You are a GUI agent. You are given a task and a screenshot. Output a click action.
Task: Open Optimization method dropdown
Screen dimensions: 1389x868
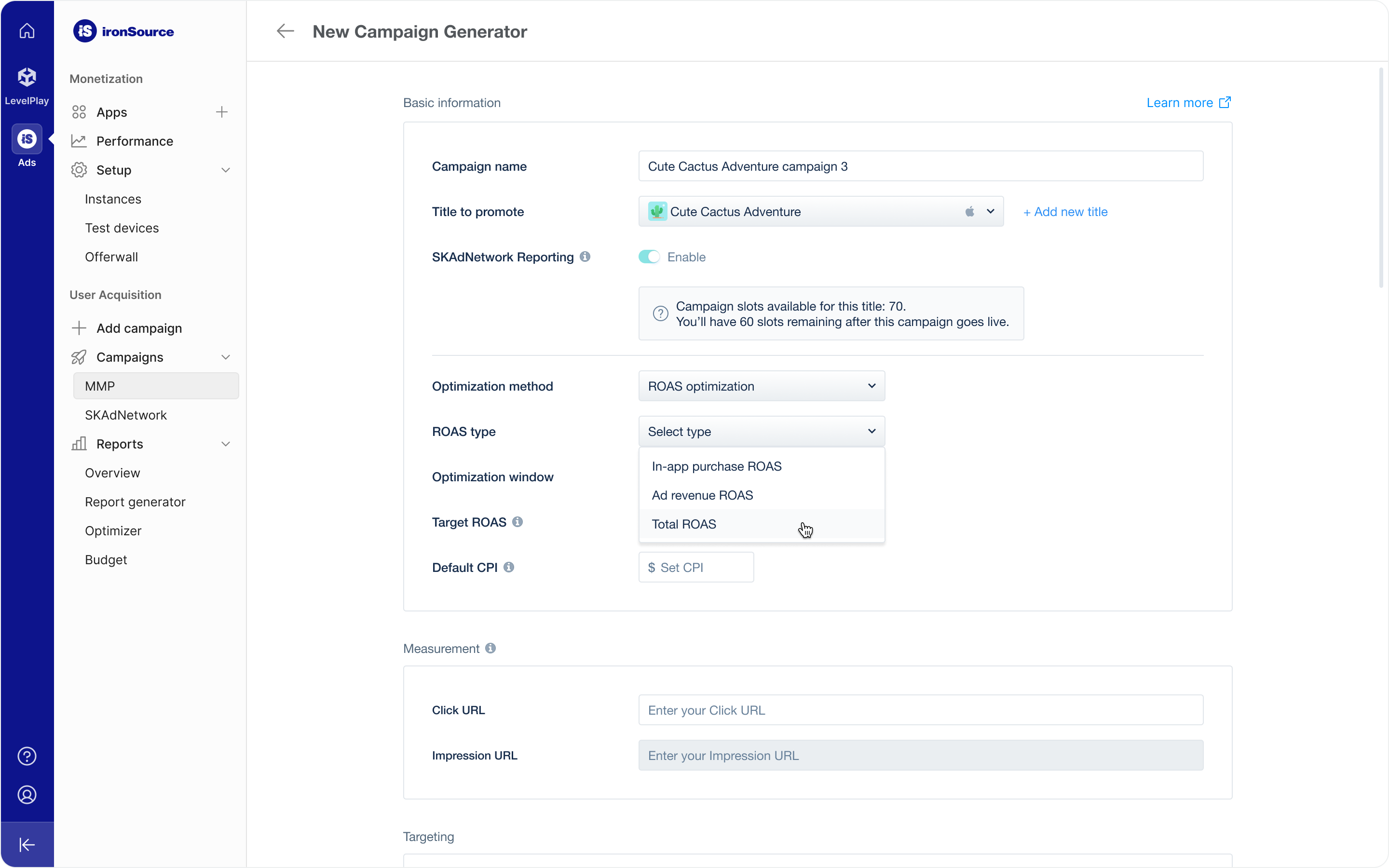tap(761, 386)
